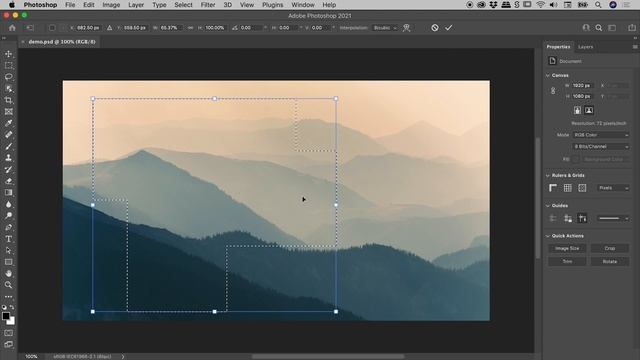Set canvas orientation to landscape
640x360 pixels.
[x=589, y=110]
